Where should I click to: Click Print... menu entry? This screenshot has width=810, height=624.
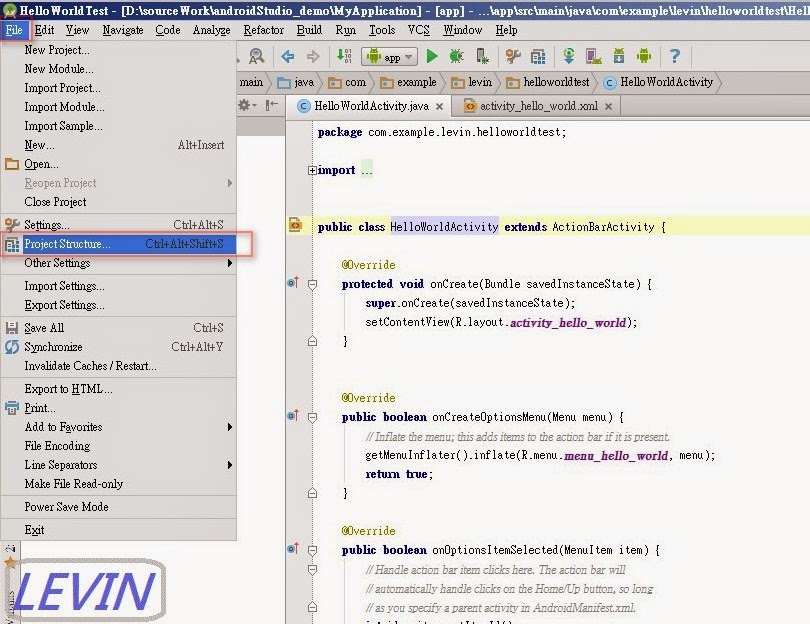coord(118,408)
